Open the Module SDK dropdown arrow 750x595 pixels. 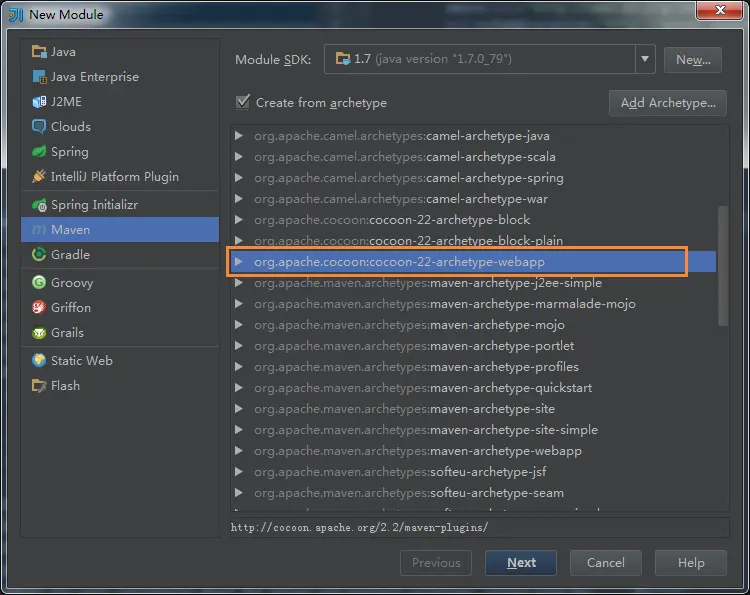click(x=645, y=59)
